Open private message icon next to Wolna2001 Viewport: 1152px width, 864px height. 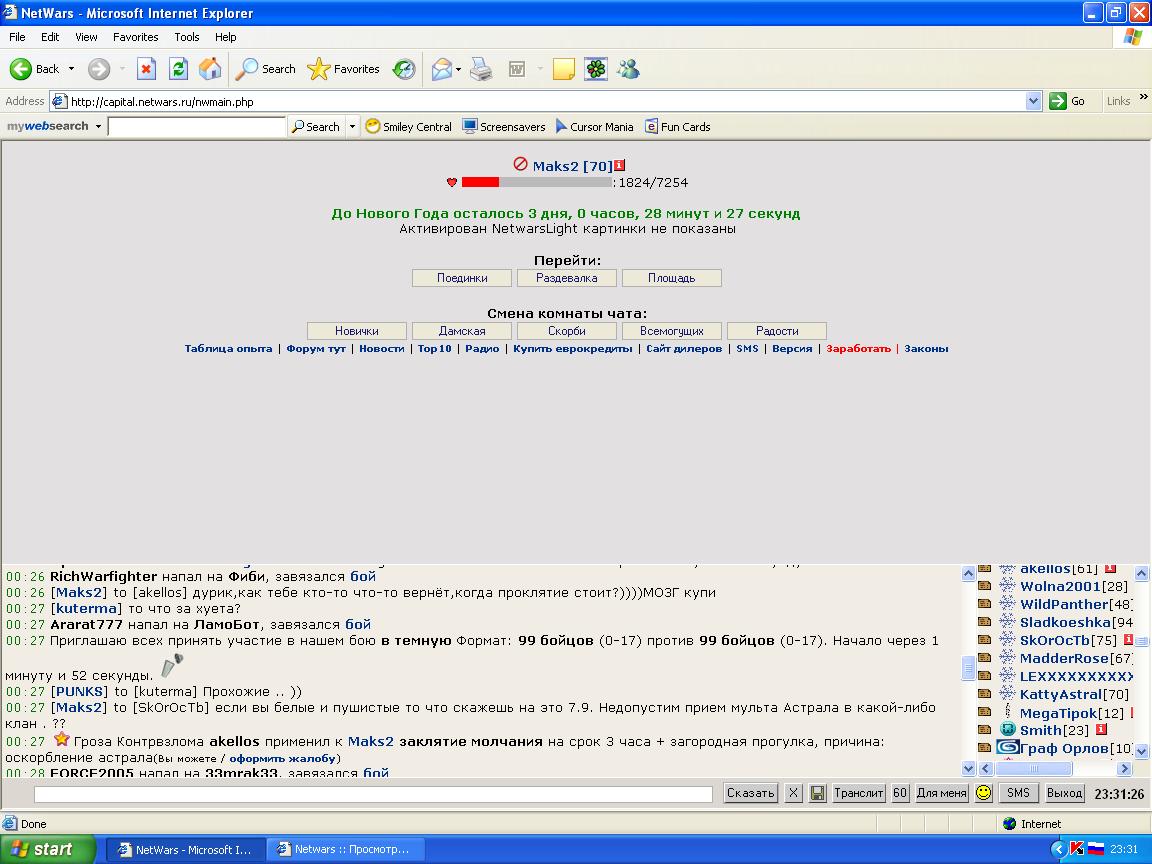[x=984, y=586]
